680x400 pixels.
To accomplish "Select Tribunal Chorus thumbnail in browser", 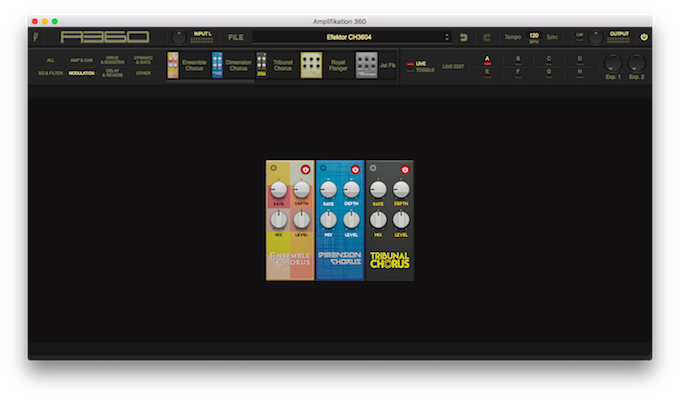I will [x=262, y=65].
